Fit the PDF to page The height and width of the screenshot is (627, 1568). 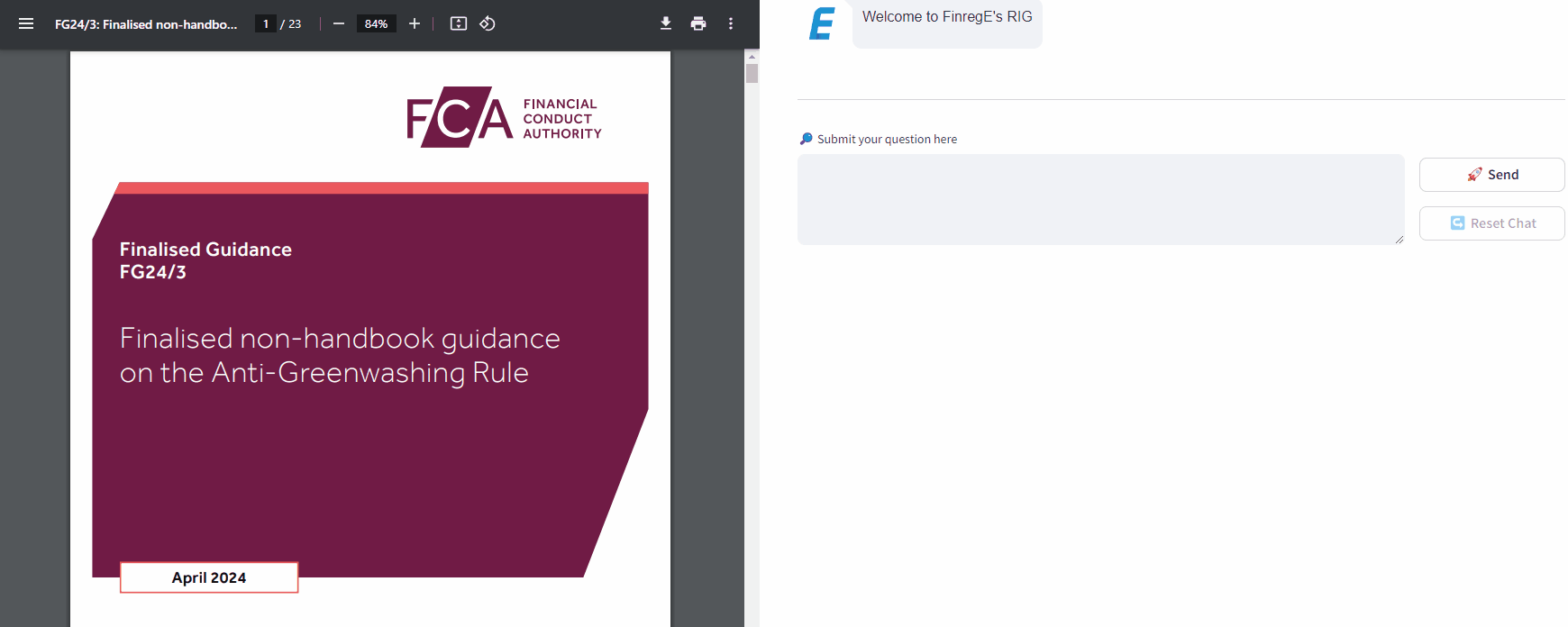click(459, 23)
